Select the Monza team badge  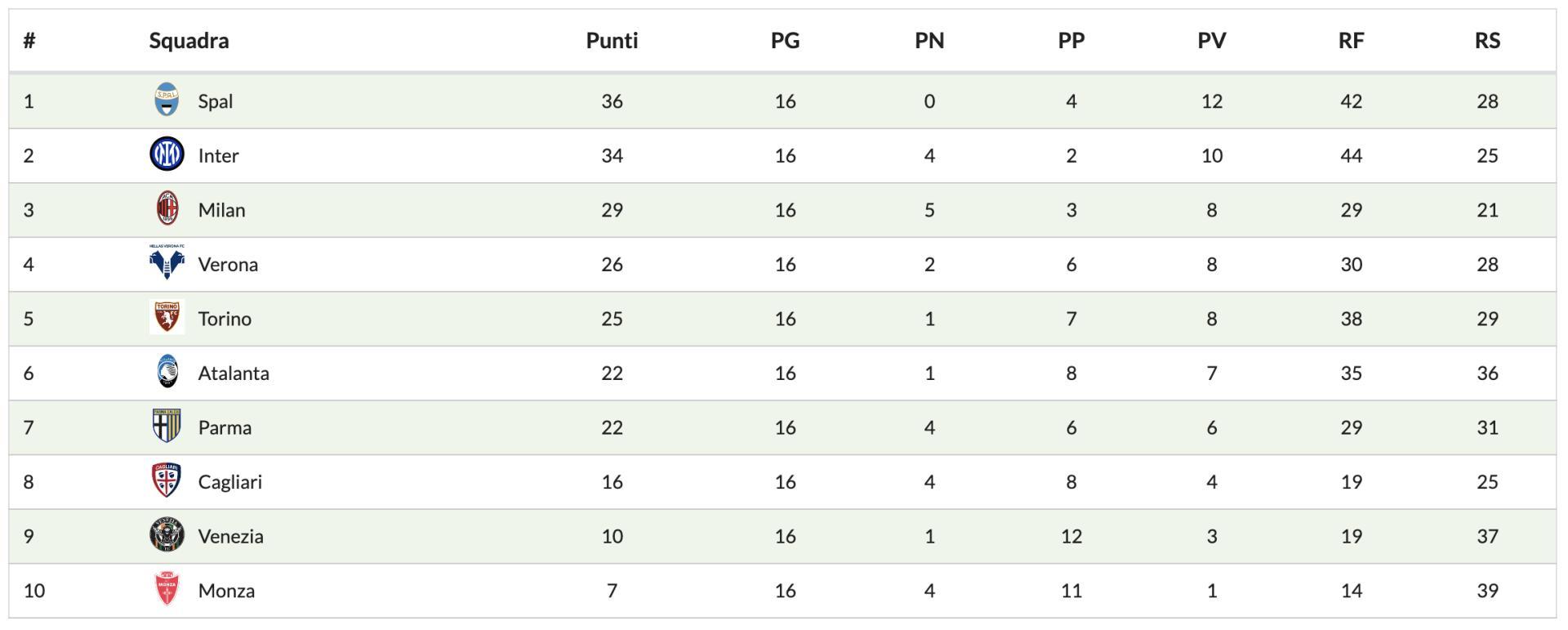click(x=167, y=589)
